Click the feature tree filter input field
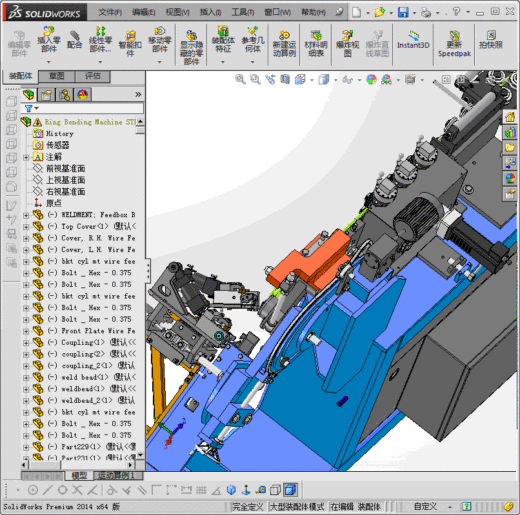The height and width of the screenshot is (515, 520). point(83,108)
